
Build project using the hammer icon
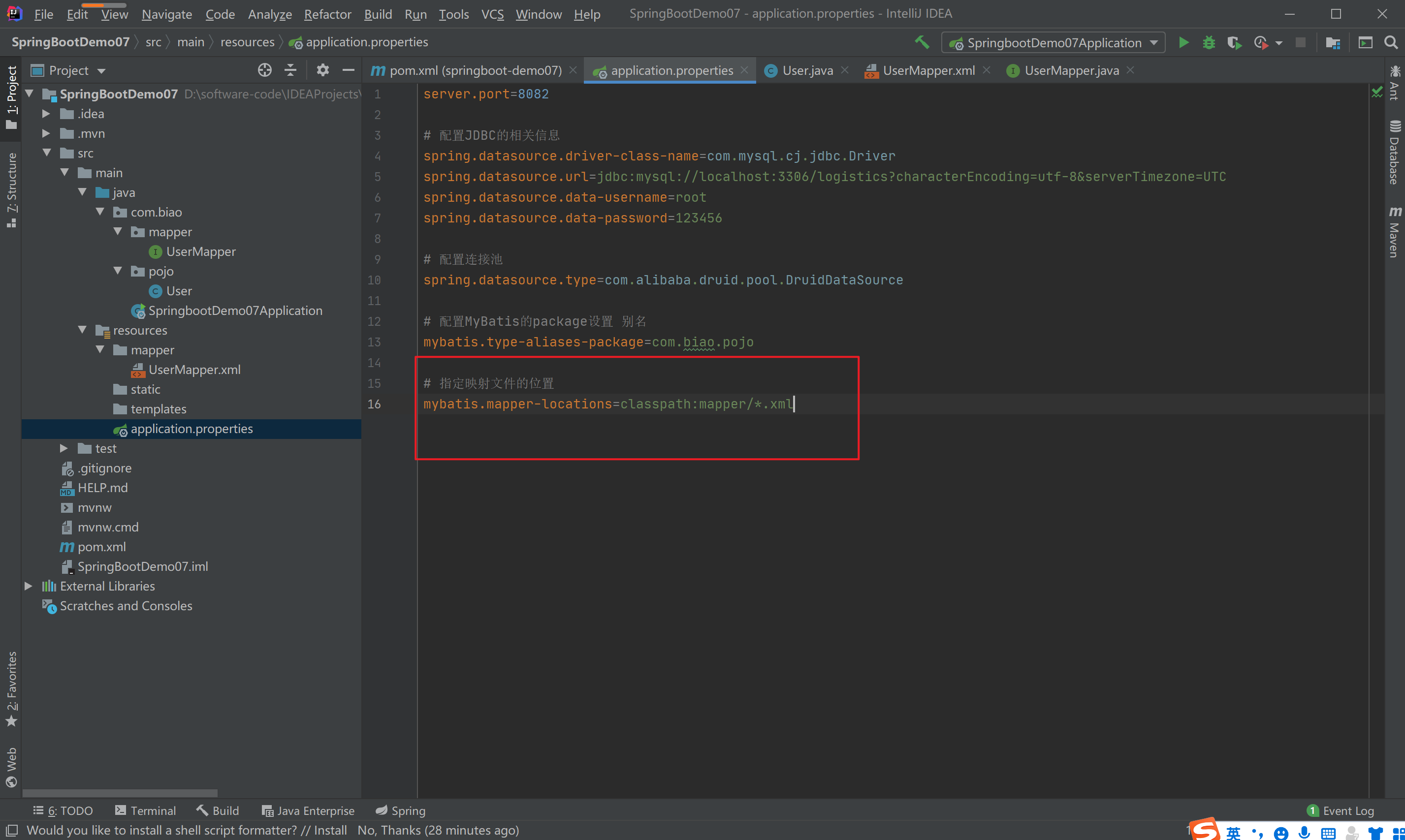(922, 42)
